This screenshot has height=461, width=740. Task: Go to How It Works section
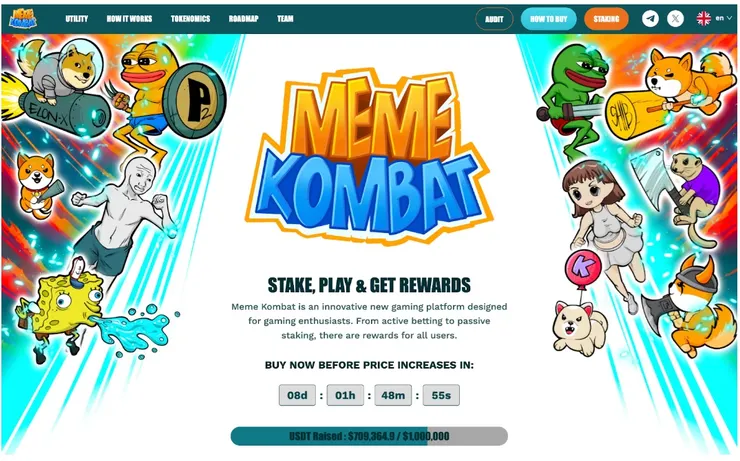click(x=129, y=19)
